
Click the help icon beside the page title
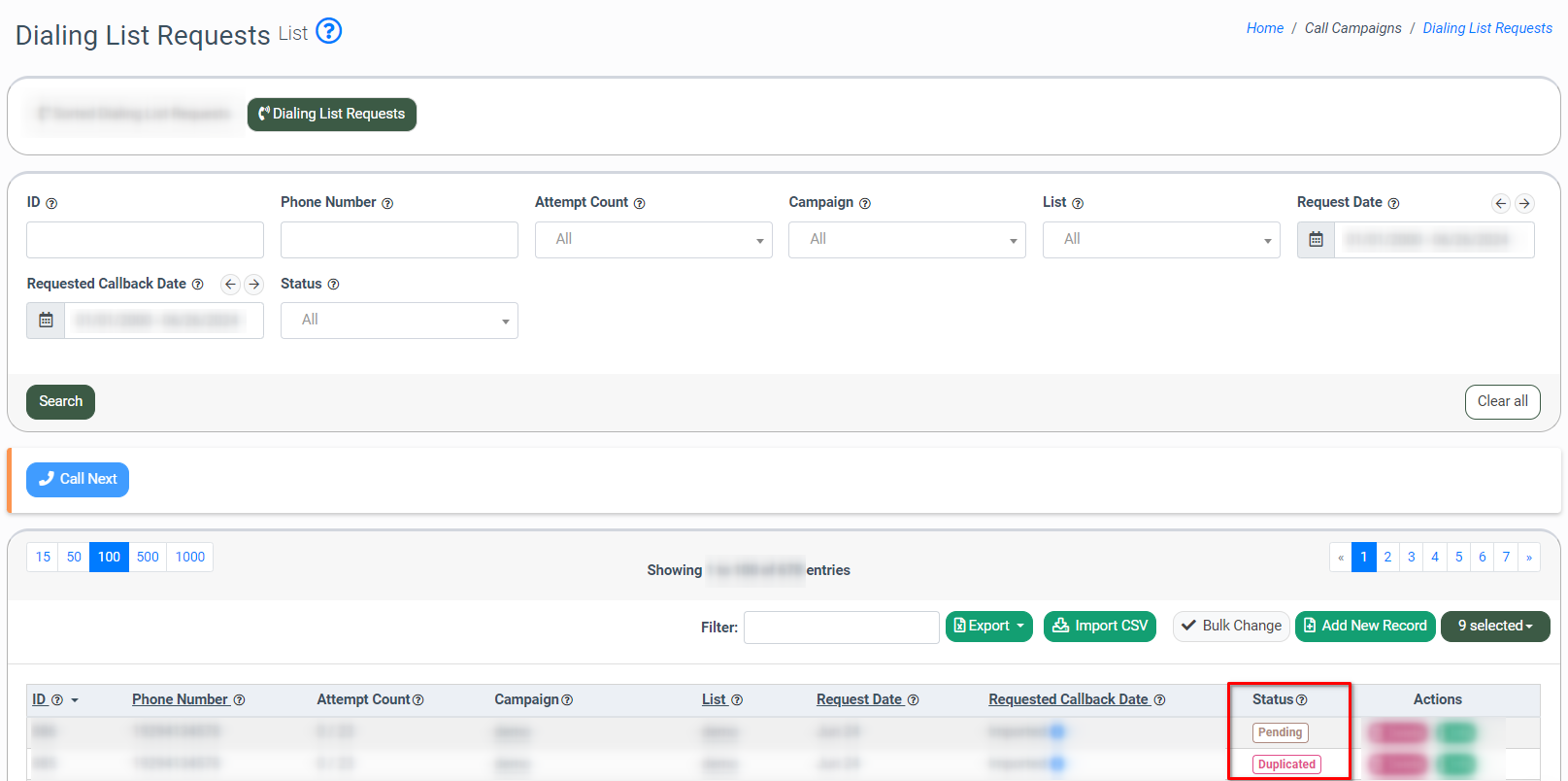tap(329, 32)
